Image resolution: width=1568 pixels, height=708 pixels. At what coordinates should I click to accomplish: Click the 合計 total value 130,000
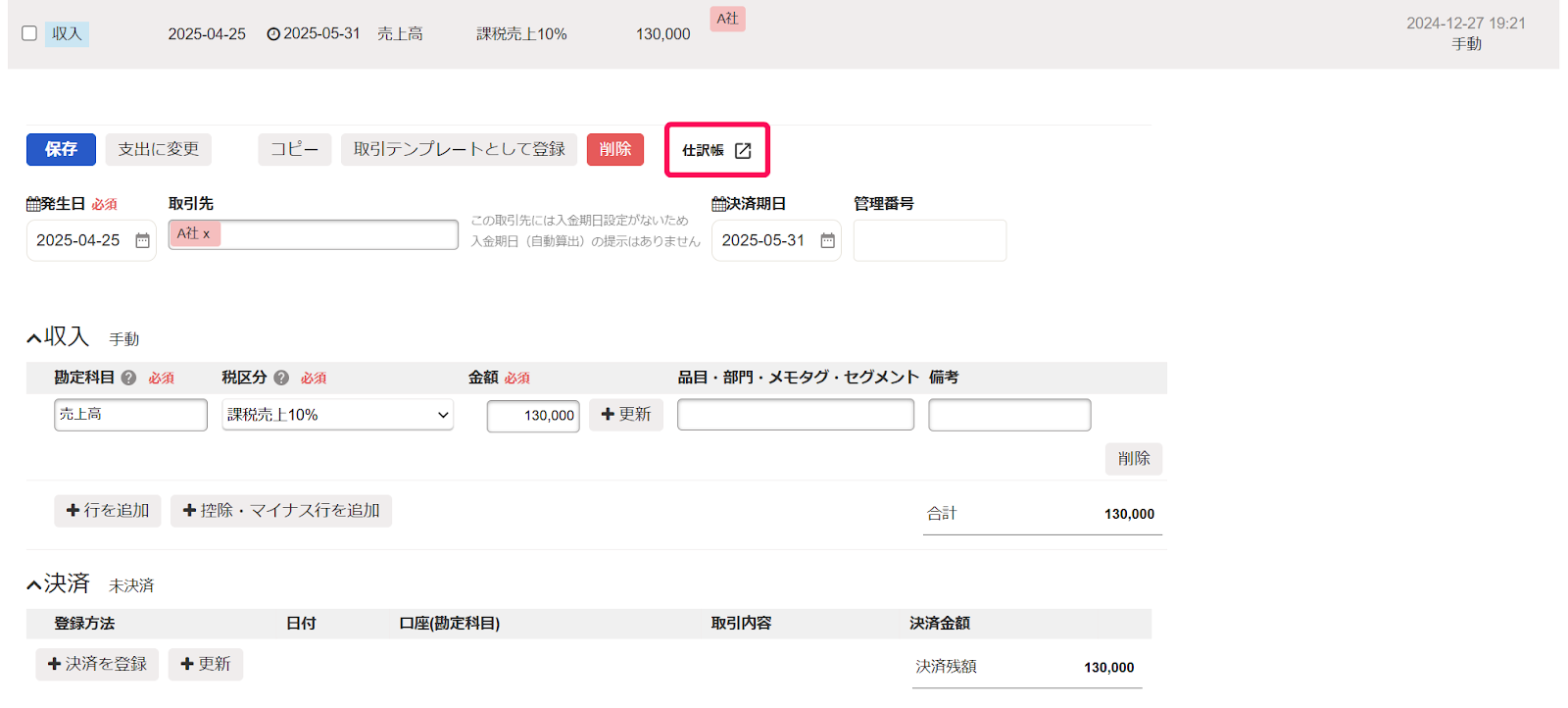tap(1129, 514)
